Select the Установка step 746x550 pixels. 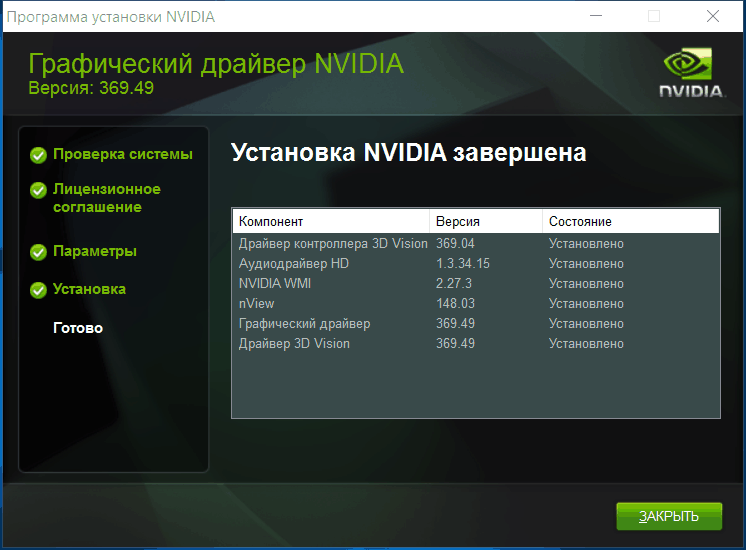point(89,289)
